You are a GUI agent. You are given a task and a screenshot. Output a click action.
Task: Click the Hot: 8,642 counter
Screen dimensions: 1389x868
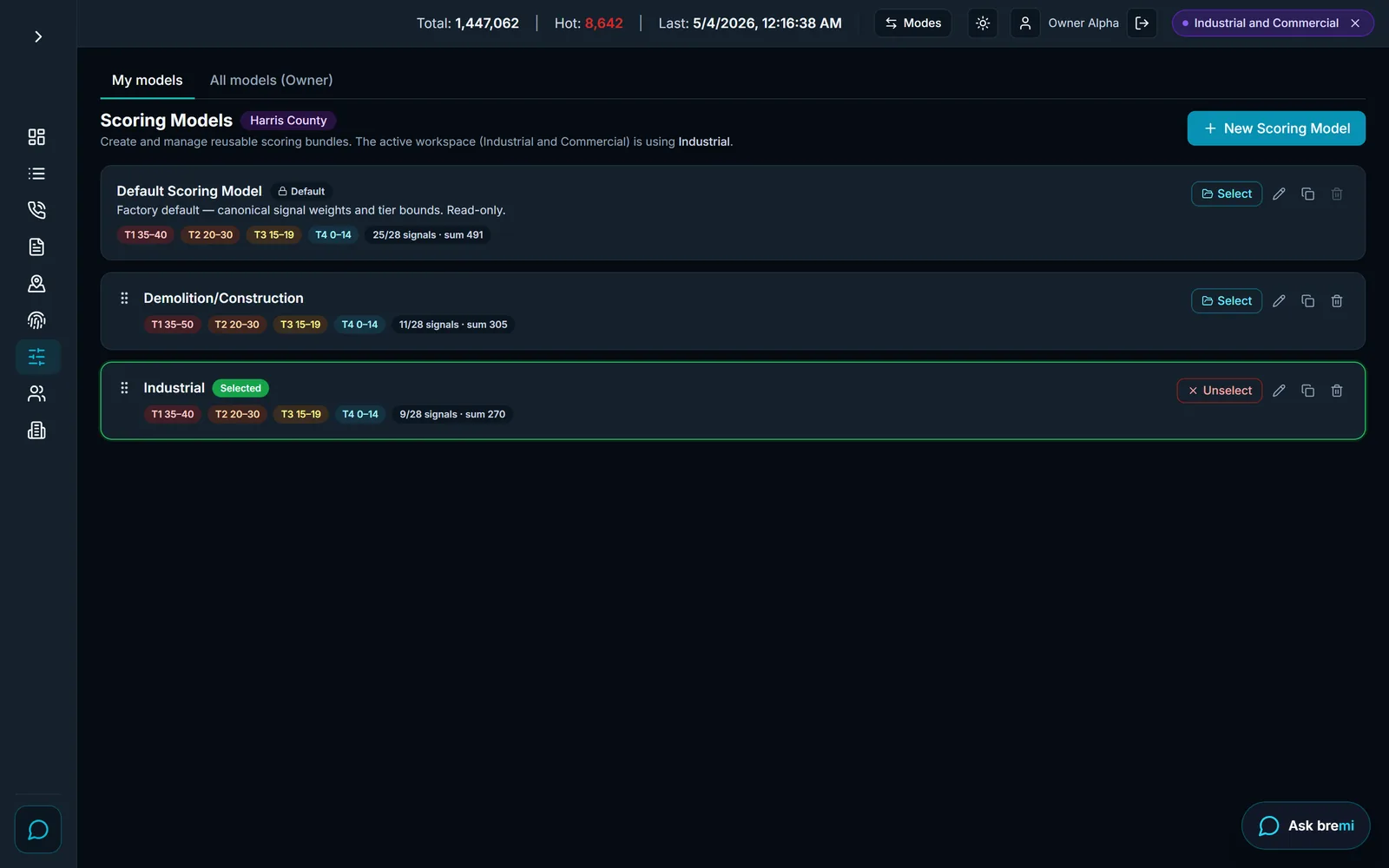[589, 23]
